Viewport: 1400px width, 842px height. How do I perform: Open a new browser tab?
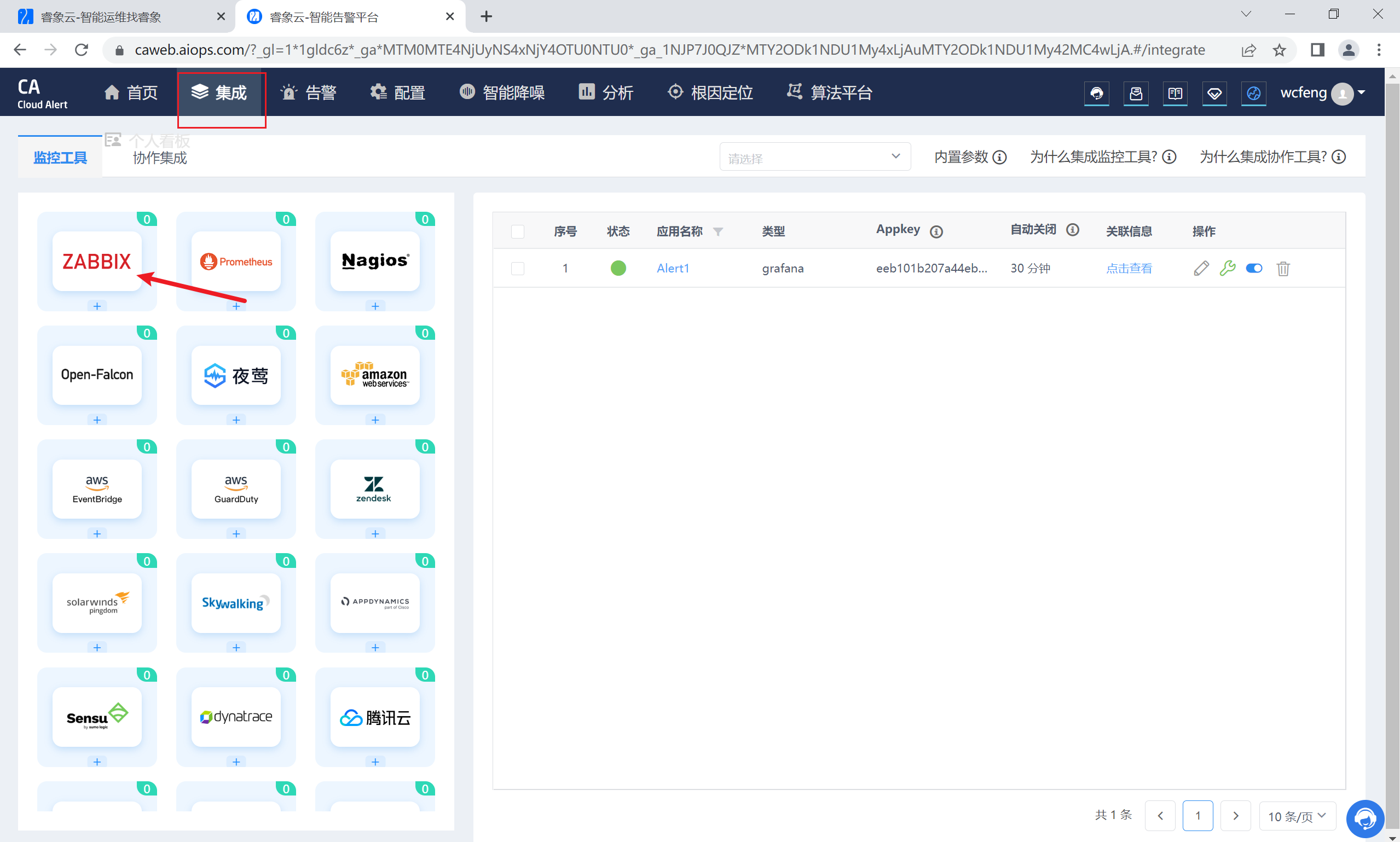(487, 17)
